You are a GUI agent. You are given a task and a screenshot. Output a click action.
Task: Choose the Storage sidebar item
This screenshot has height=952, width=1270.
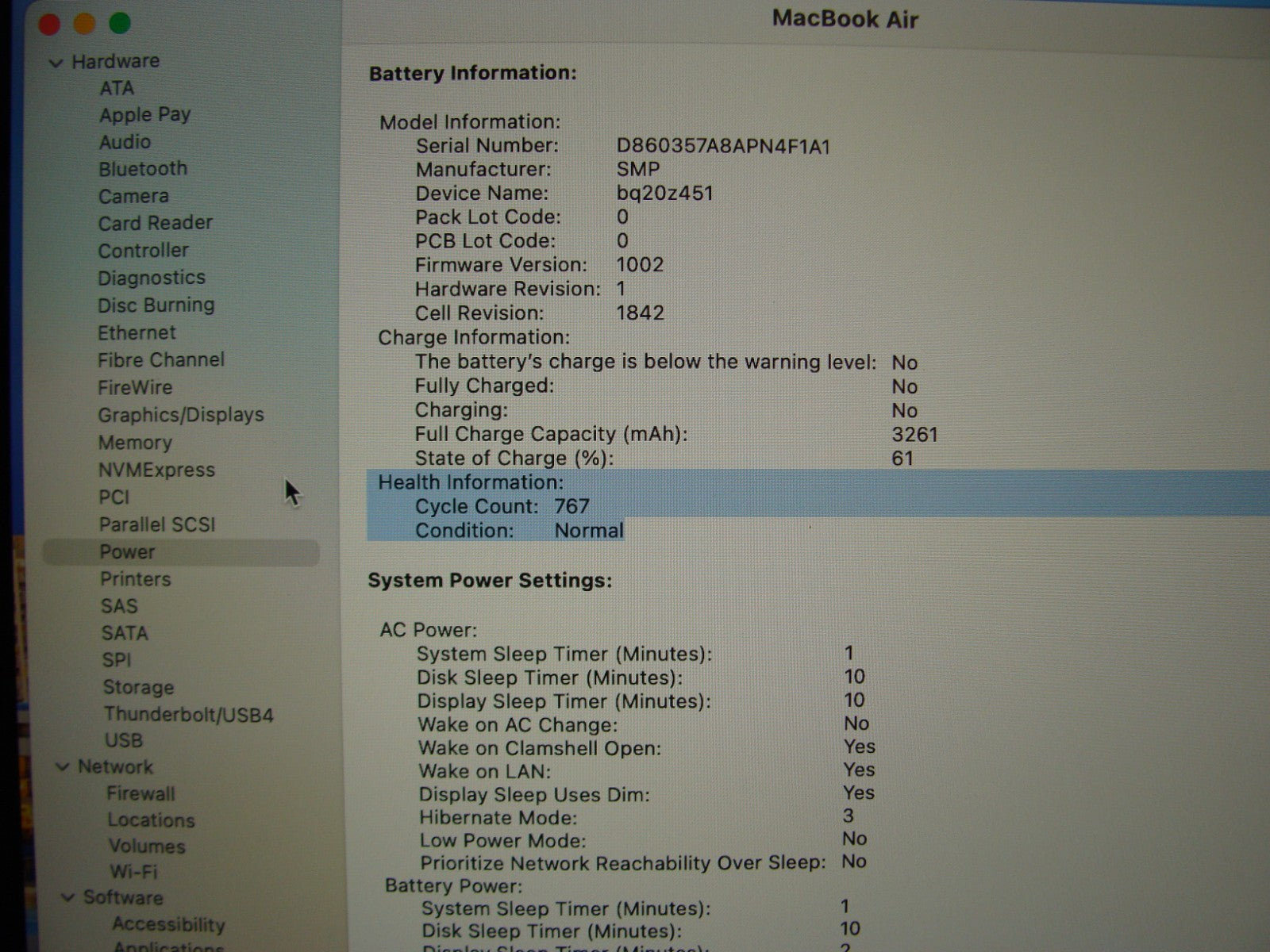pos(138,687)
